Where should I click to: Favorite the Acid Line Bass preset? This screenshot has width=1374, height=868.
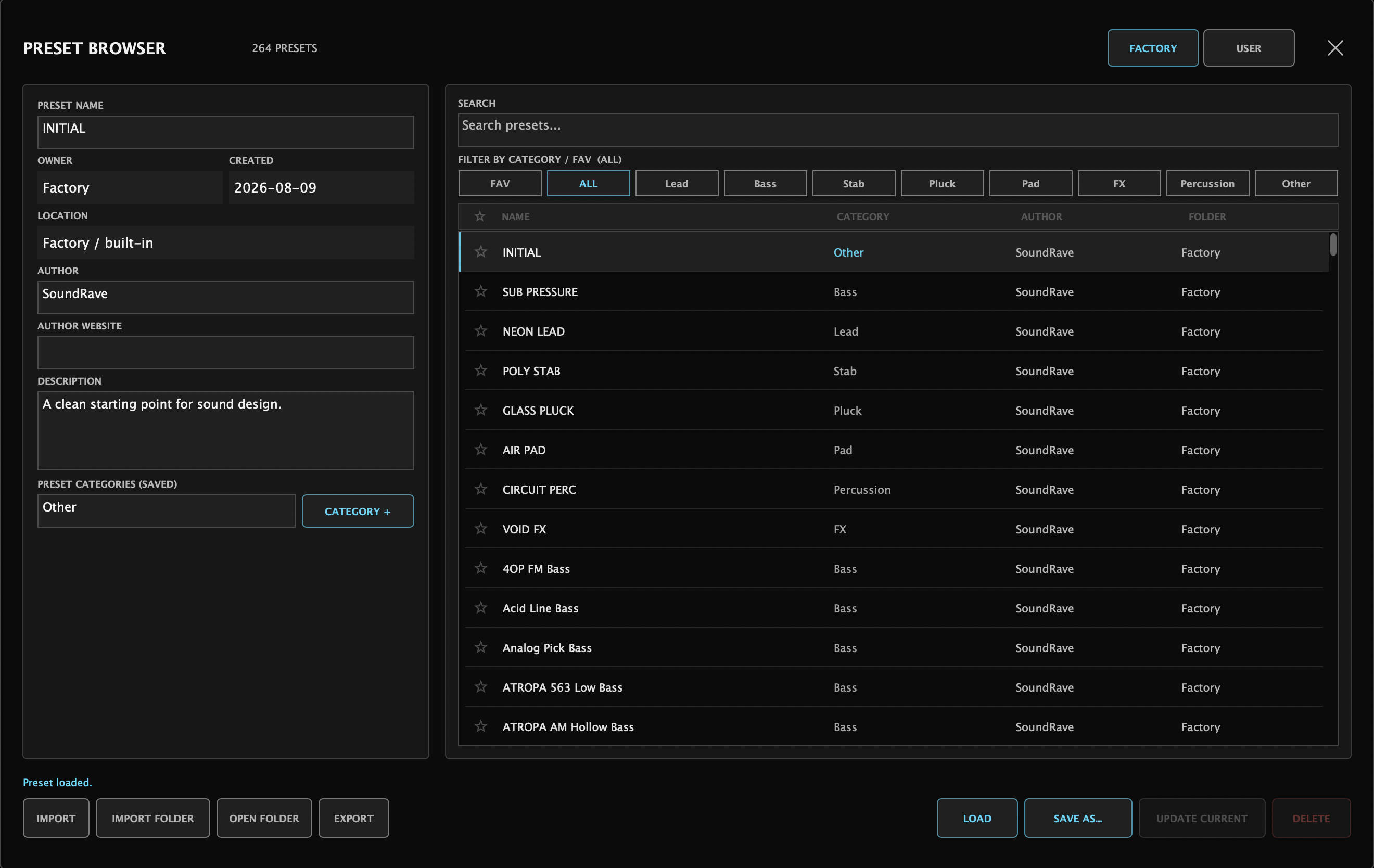[x=481, y=608]
